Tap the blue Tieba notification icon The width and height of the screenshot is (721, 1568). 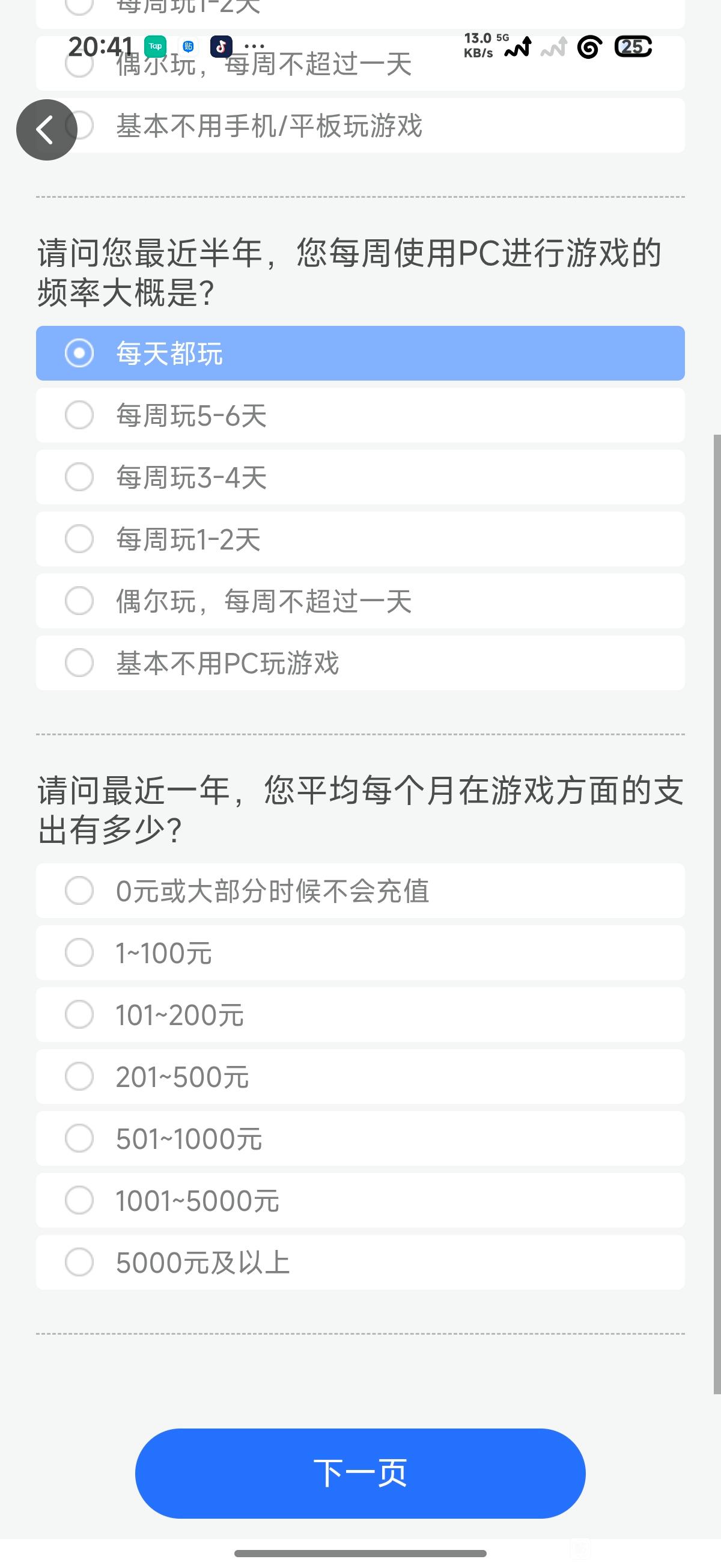(x=188, y=46)
